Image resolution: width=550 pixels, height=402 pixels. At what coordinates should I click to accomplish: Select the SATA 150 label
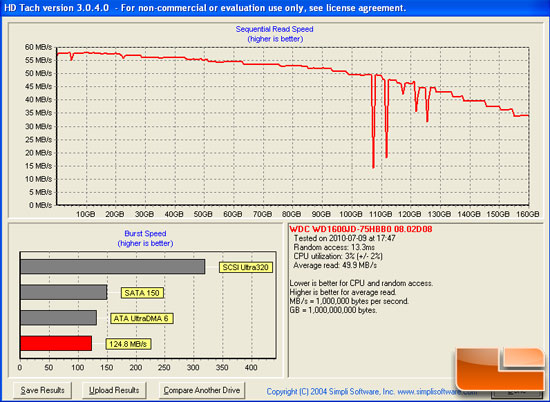pos(142,293)
